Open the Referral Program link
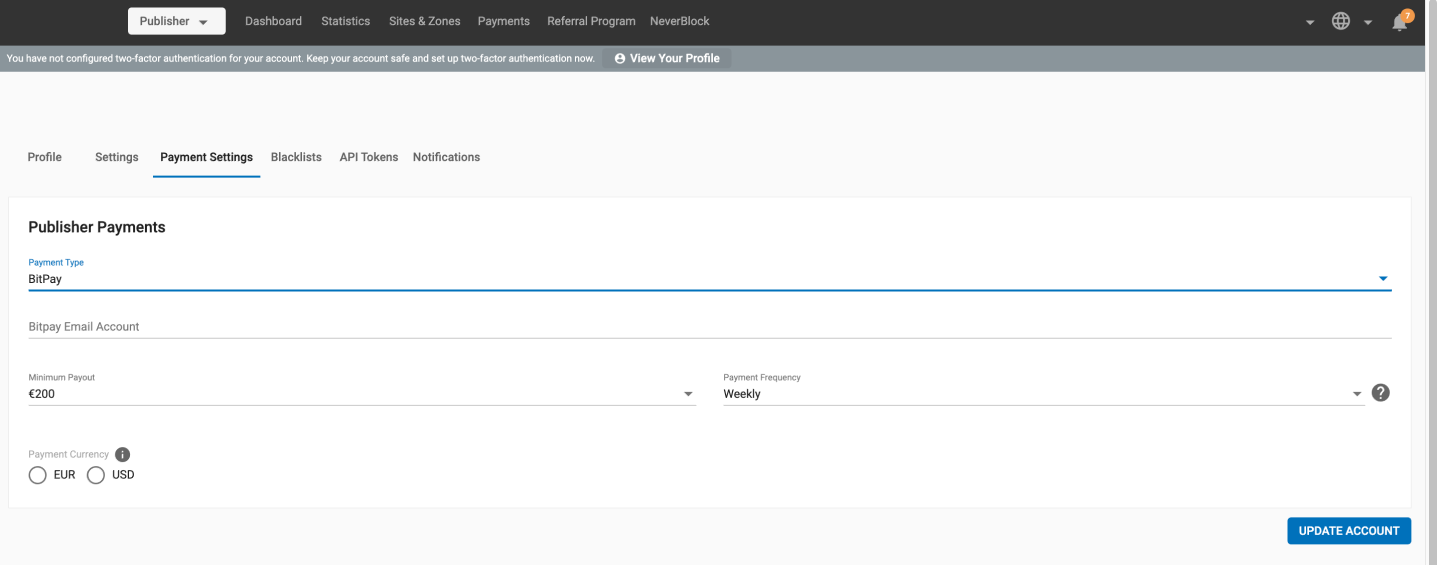The height and width of the screenshot is (565, 1437). (591, 21)
